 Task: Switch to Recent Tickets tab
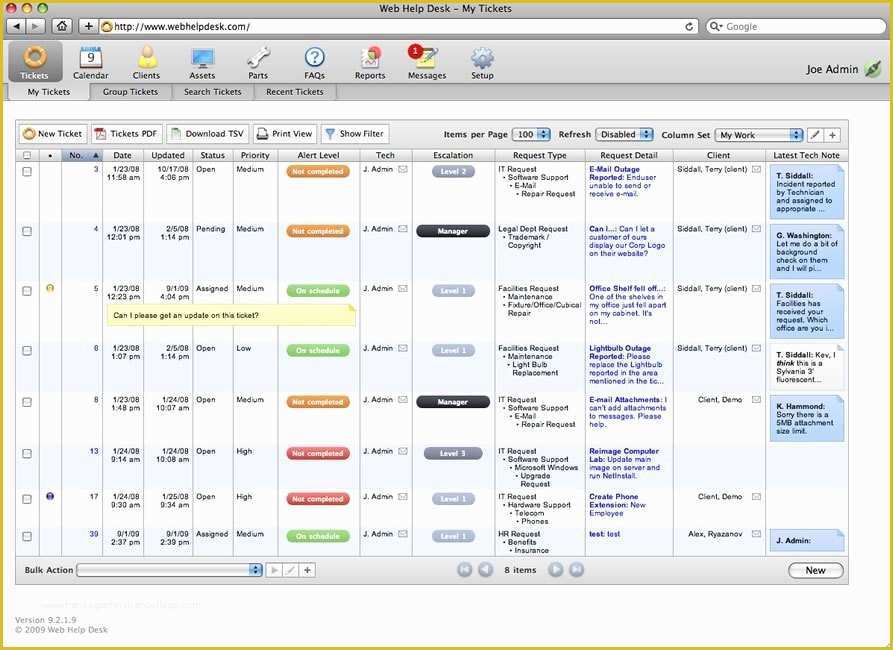[294, 92]
